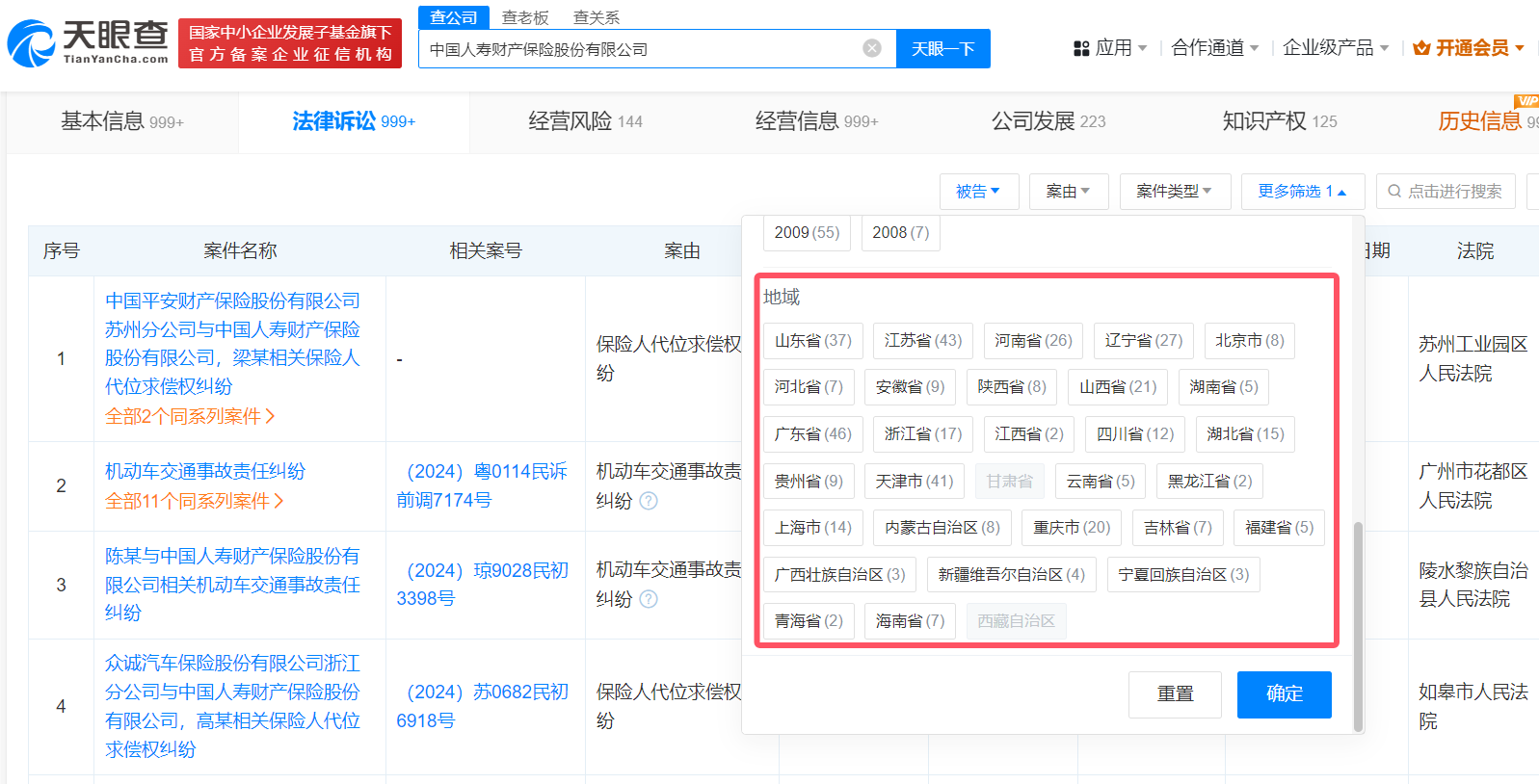Click the 国家中小企业发展子基金旗下 banner
Image resolution: width=1539 pixels, height=784 pixels.
[291, 43]
